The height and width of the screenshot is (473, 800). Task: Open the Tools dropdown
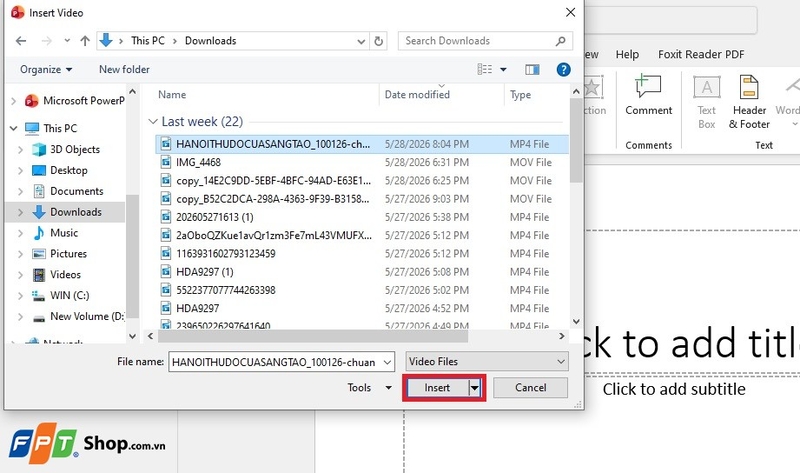[x=369, y=388]
